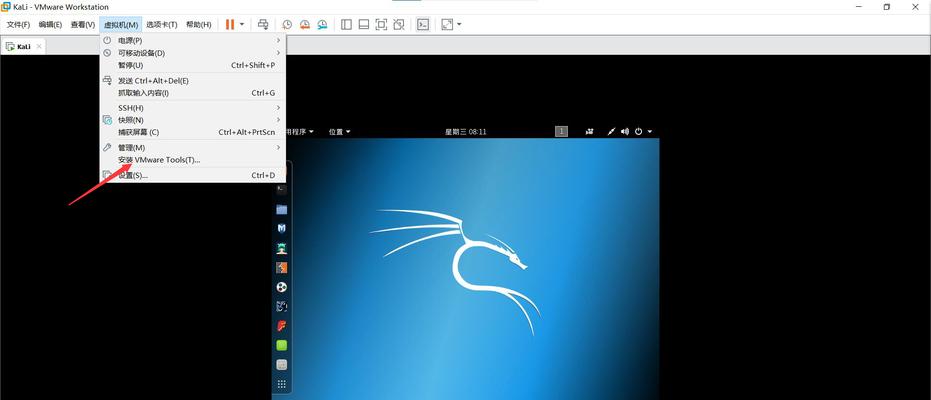Toggle the thumbnail bar view icon
Image resolution: width=931 pixels, height=400 pixels.
(x=364, y=24)
